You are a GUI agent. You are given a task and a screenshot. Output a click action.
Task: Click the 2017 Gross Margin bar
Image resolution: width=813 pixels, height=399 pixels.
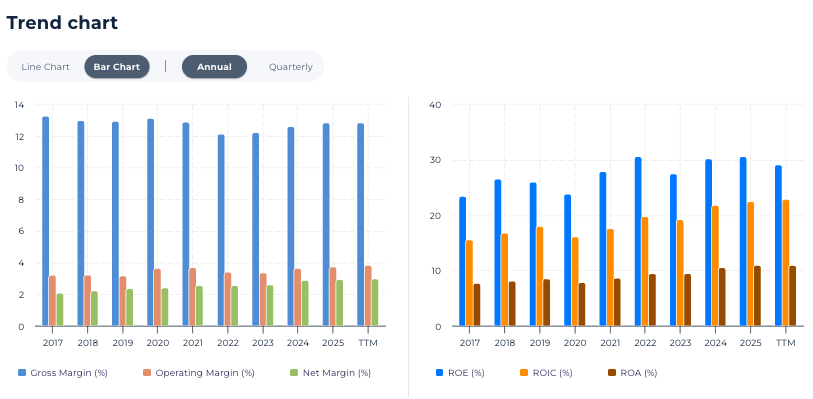tap(46, 221)
